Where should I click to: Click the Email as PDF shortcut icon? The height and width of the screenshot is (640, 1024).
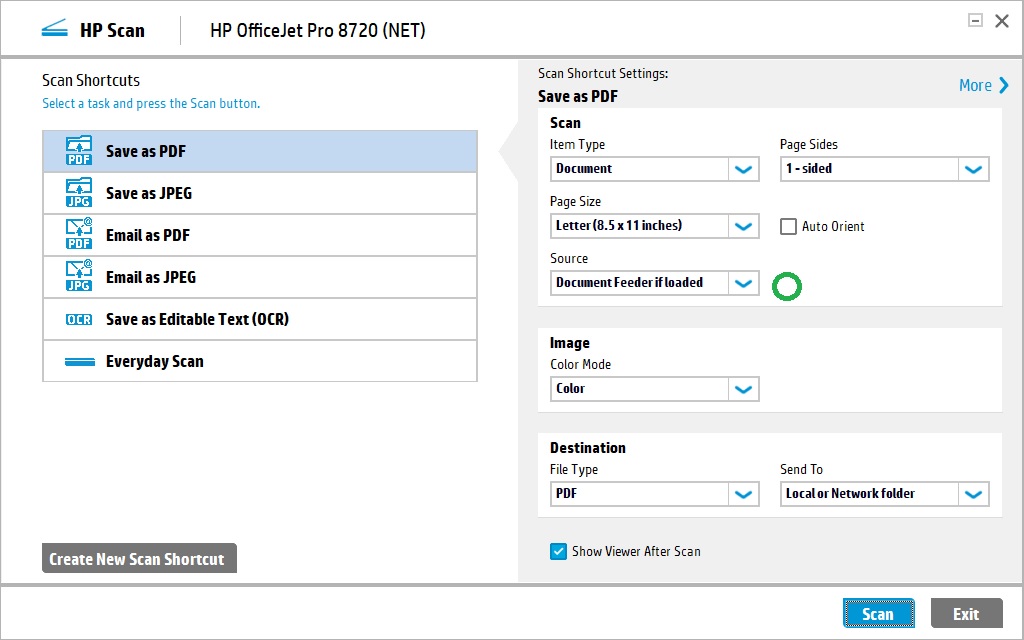[79, 234]
